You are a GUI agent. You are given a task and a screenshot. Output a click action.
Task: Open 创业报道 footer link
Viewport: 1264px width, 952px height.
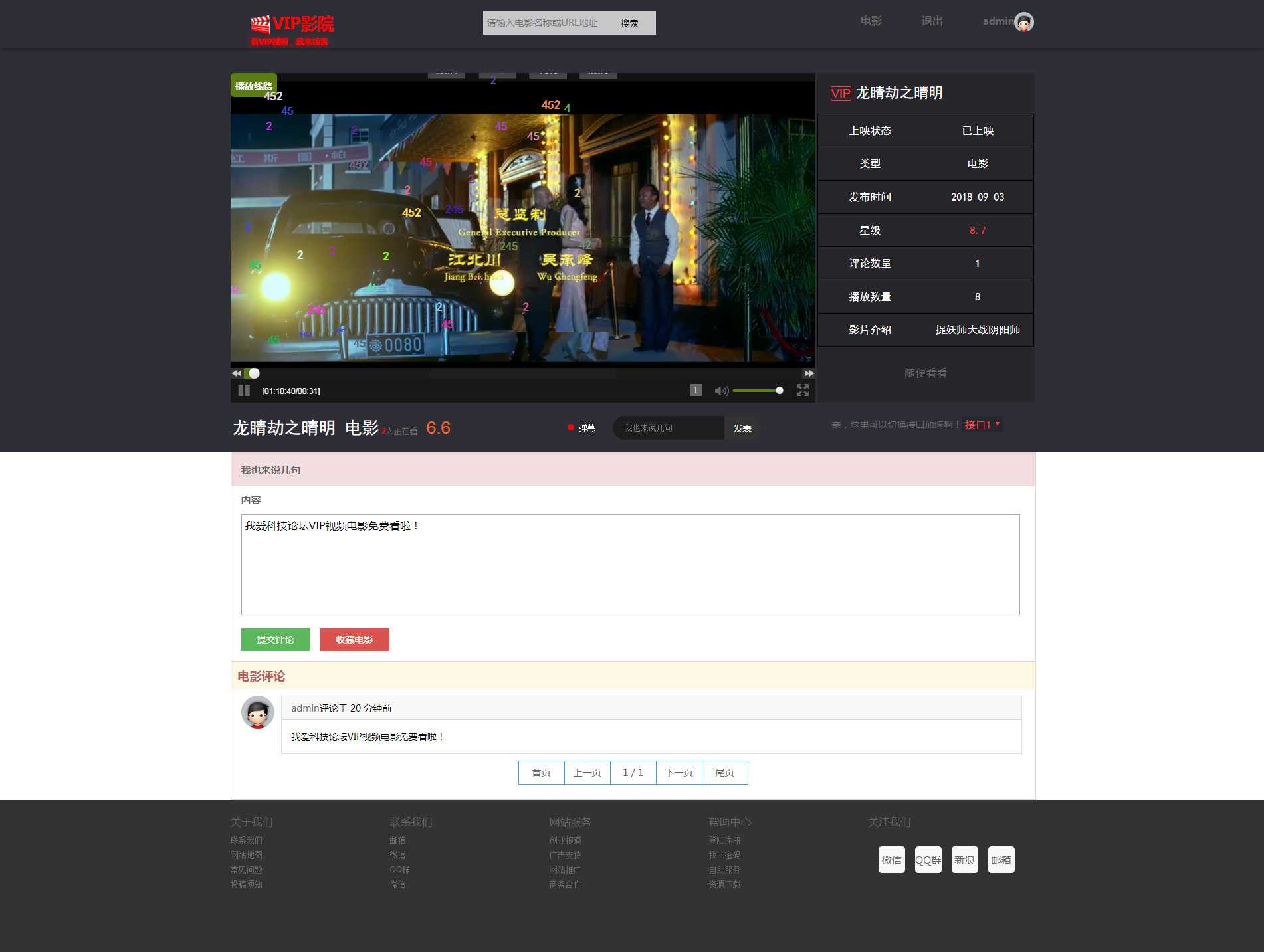coord(565,840)
